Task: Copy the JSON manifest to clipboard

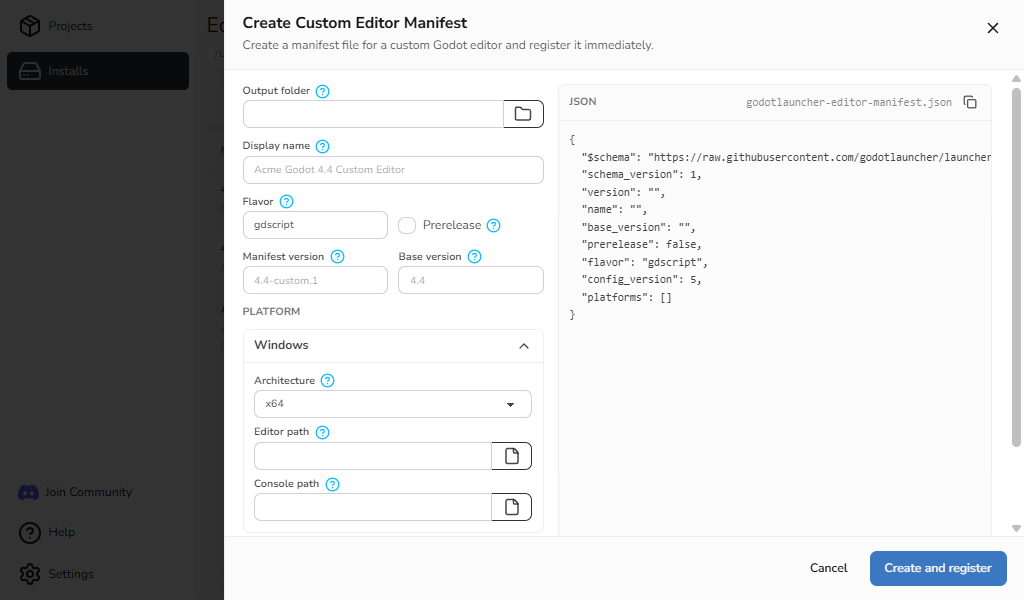Action: (x=970, y=103)
